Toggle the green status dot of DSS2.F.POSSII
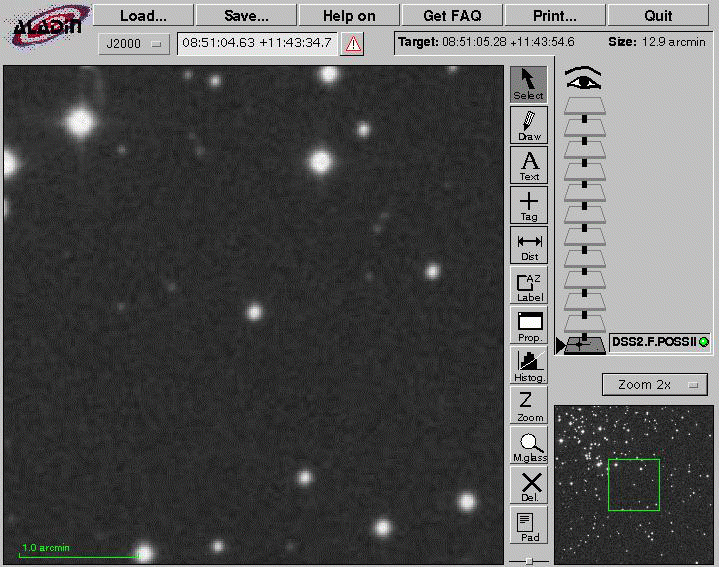The image size is (719, 567). 703,342
